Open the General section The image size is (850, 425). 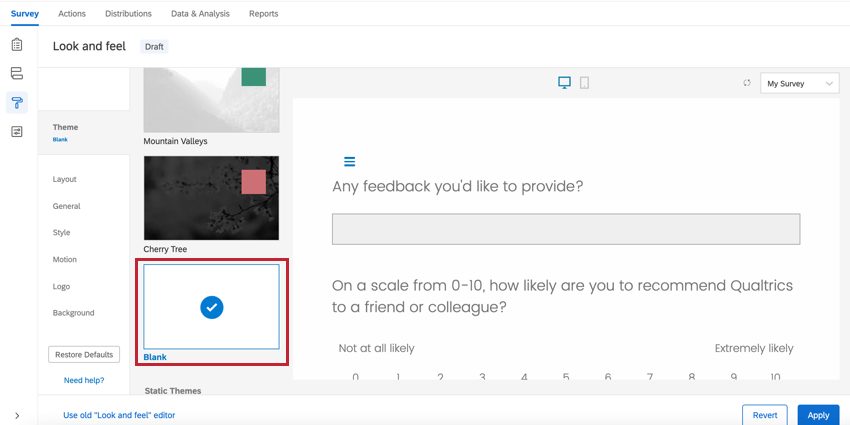[x=67, y=206]
